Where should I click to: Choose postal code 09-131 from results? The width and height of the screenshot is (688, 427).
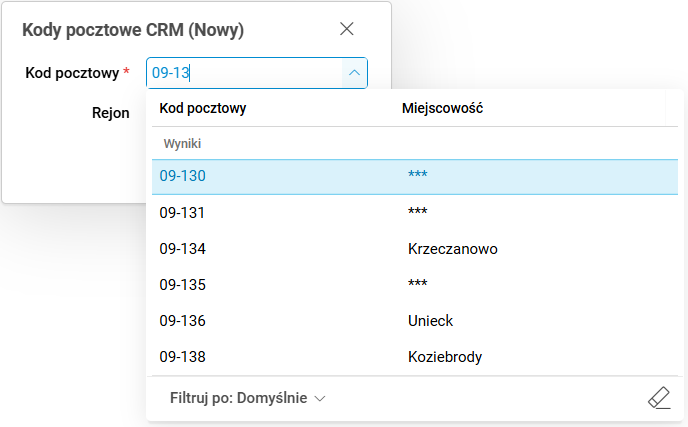click(x=183, y=212)
